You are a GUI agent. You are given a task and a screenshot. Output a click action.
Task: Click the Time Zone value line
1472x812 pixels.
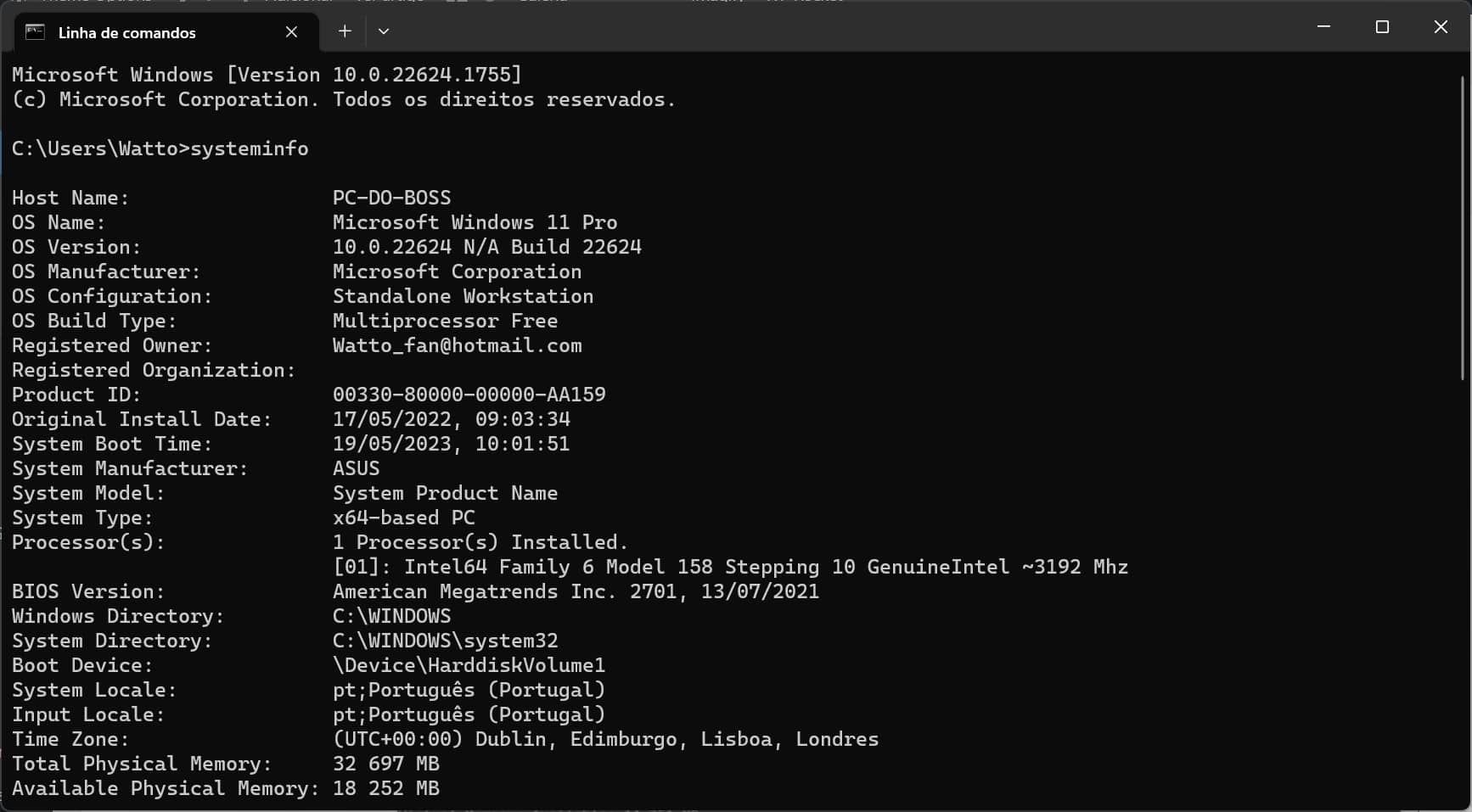pyautogui.click(x=605, y=739)
